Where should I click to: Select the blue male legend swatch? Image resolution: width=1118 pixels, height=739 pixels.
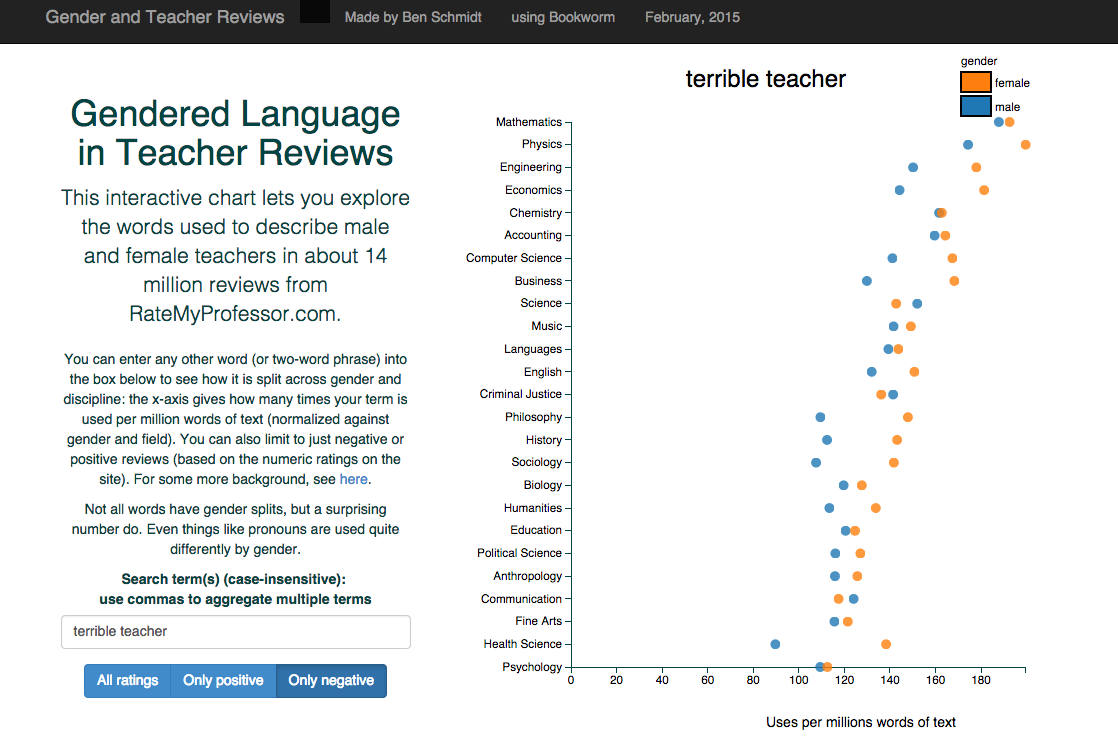tap(975, 106)
